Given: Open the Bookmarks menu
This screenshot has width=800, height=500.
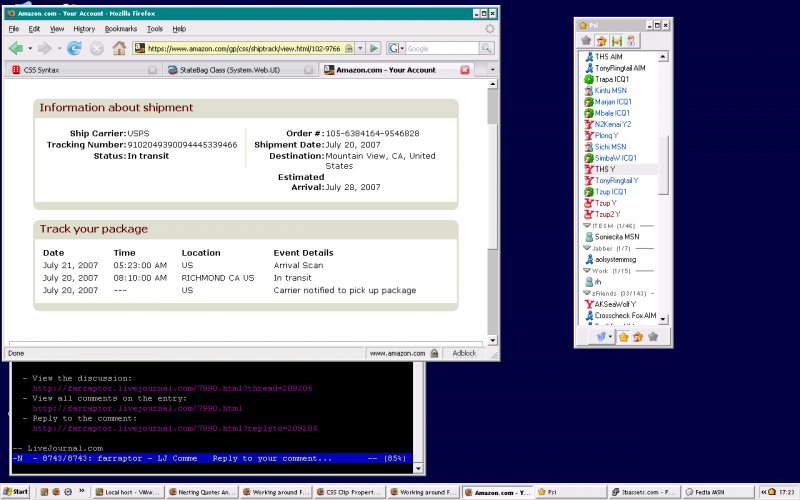Looking at the screenshot, I should click(x=120, y=29).
